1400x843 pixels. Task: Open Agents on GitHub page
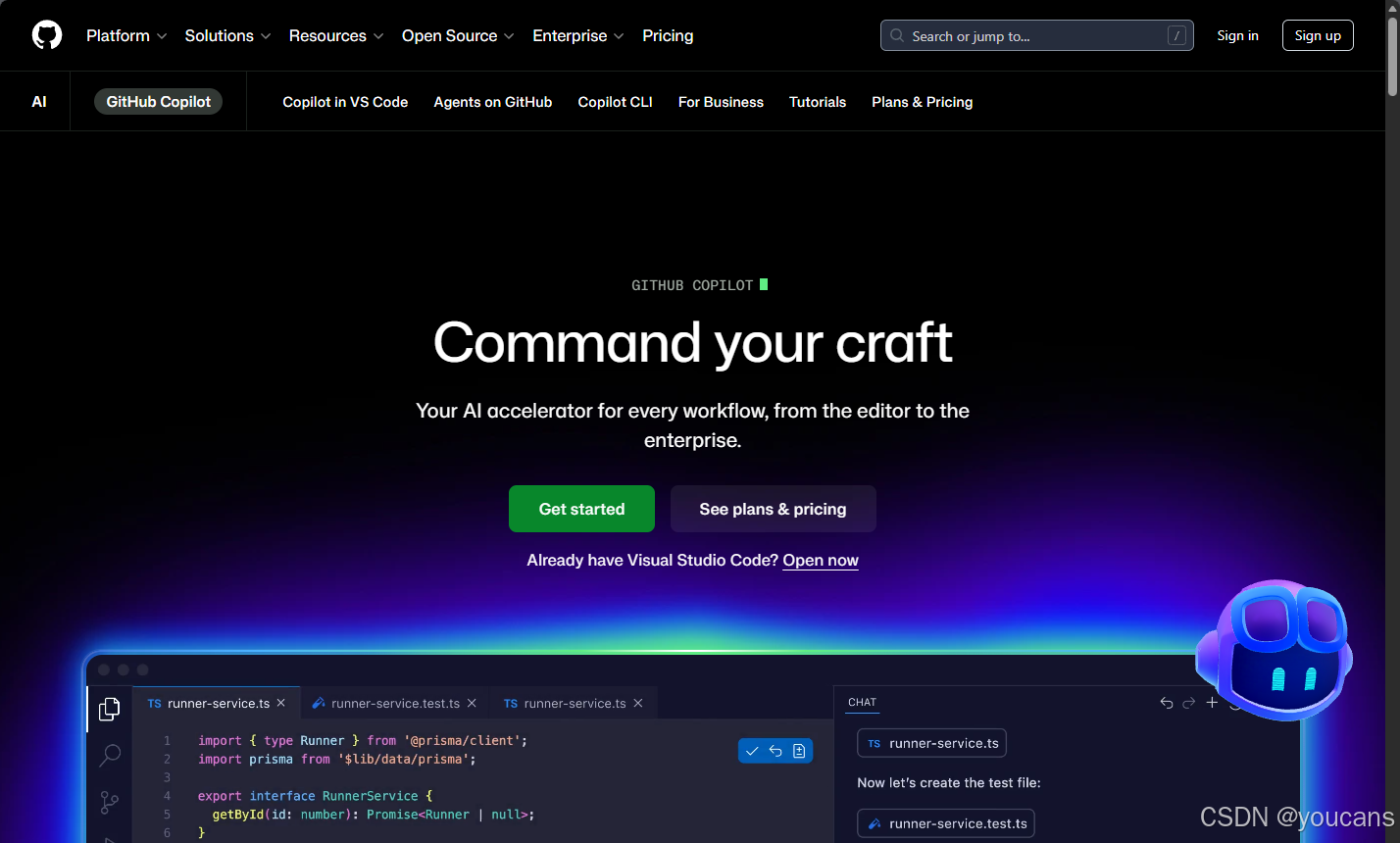pyautogui.click(x=493, y=102)
